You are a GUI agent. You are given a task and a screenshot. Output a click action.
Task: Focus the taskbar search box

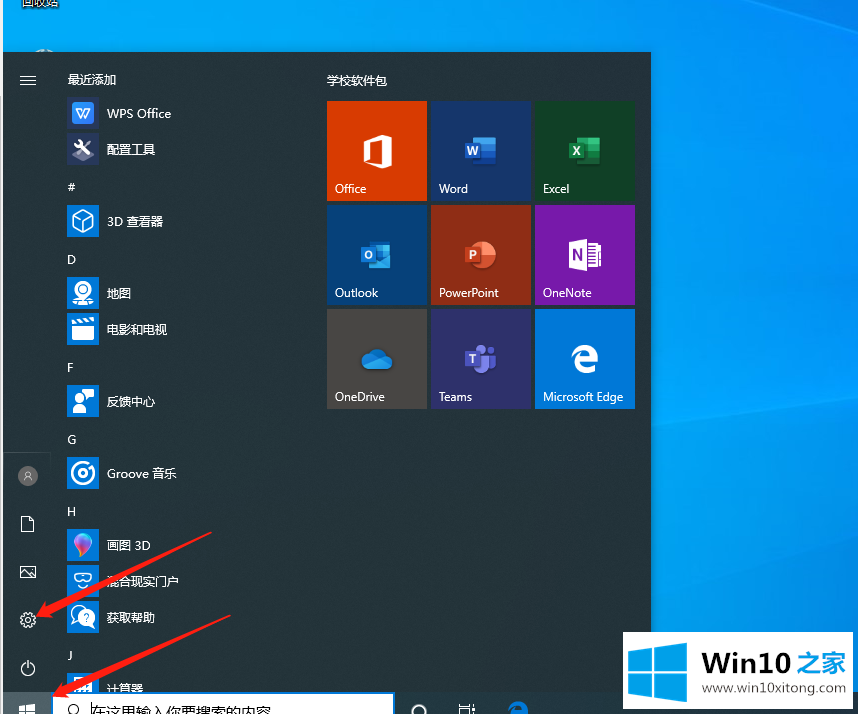[x=223, y=705]
